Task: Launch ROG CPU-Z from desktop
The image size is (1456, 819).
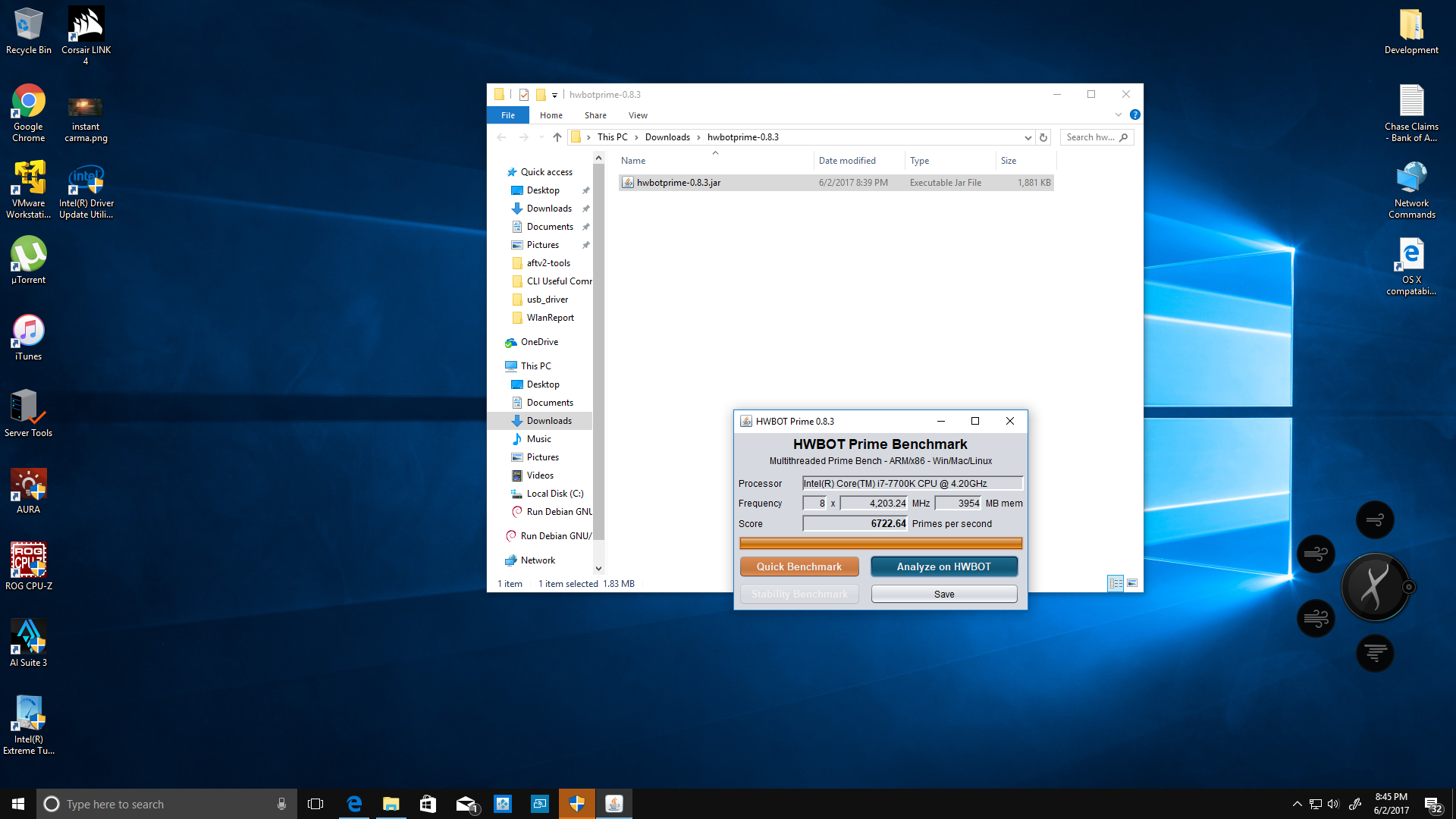Action: 29,566
